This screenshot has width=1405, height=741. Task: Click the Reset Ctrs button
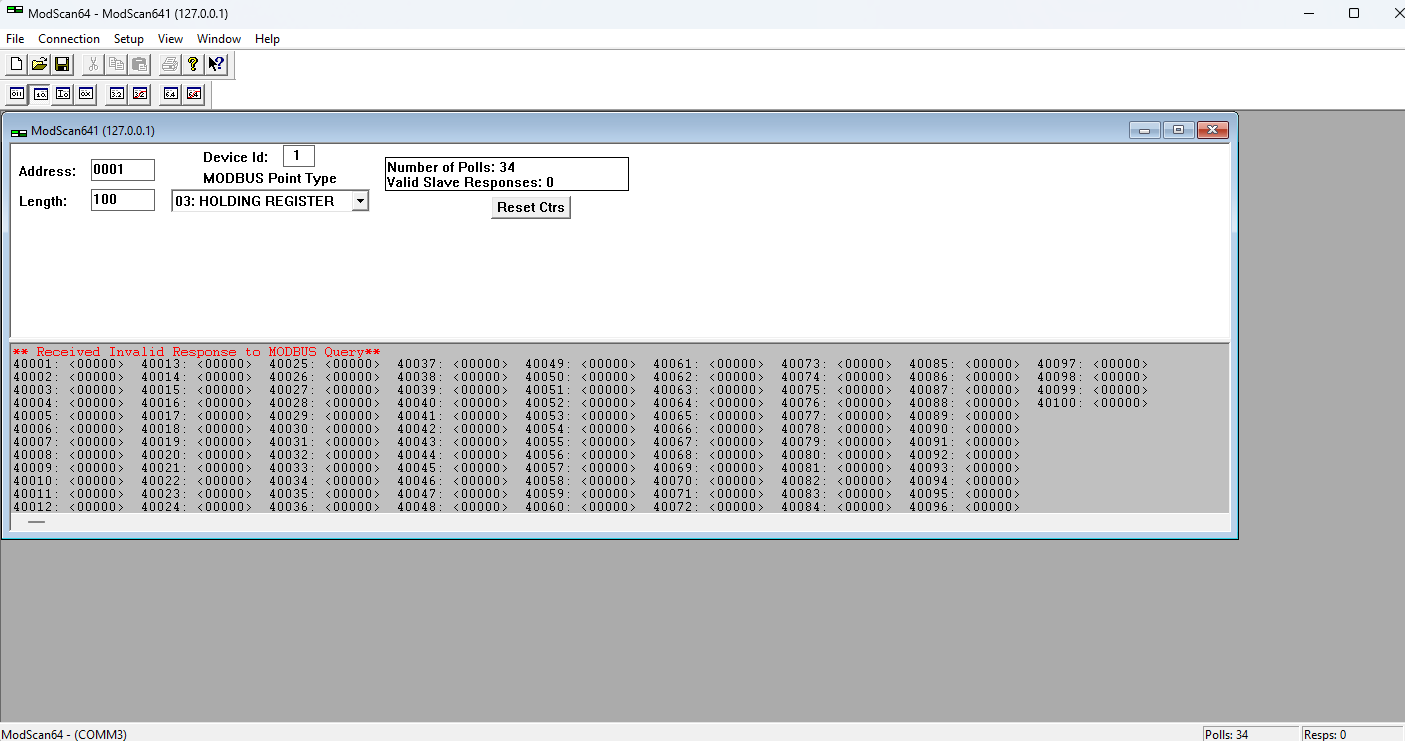(x=531, y=208)
